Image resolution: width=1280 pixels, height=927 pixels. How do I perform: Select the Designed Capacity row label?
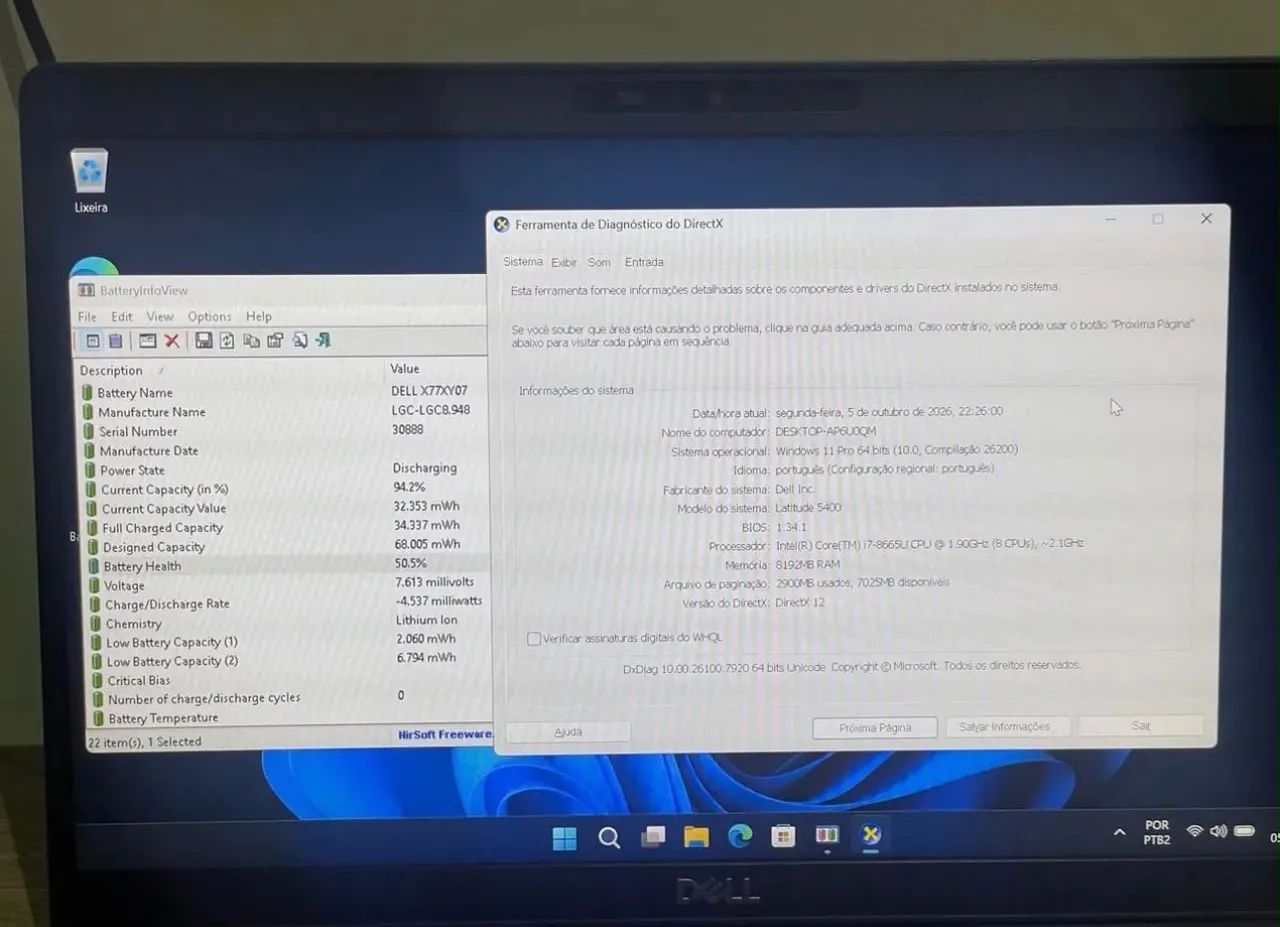click(x=154, y=547)
